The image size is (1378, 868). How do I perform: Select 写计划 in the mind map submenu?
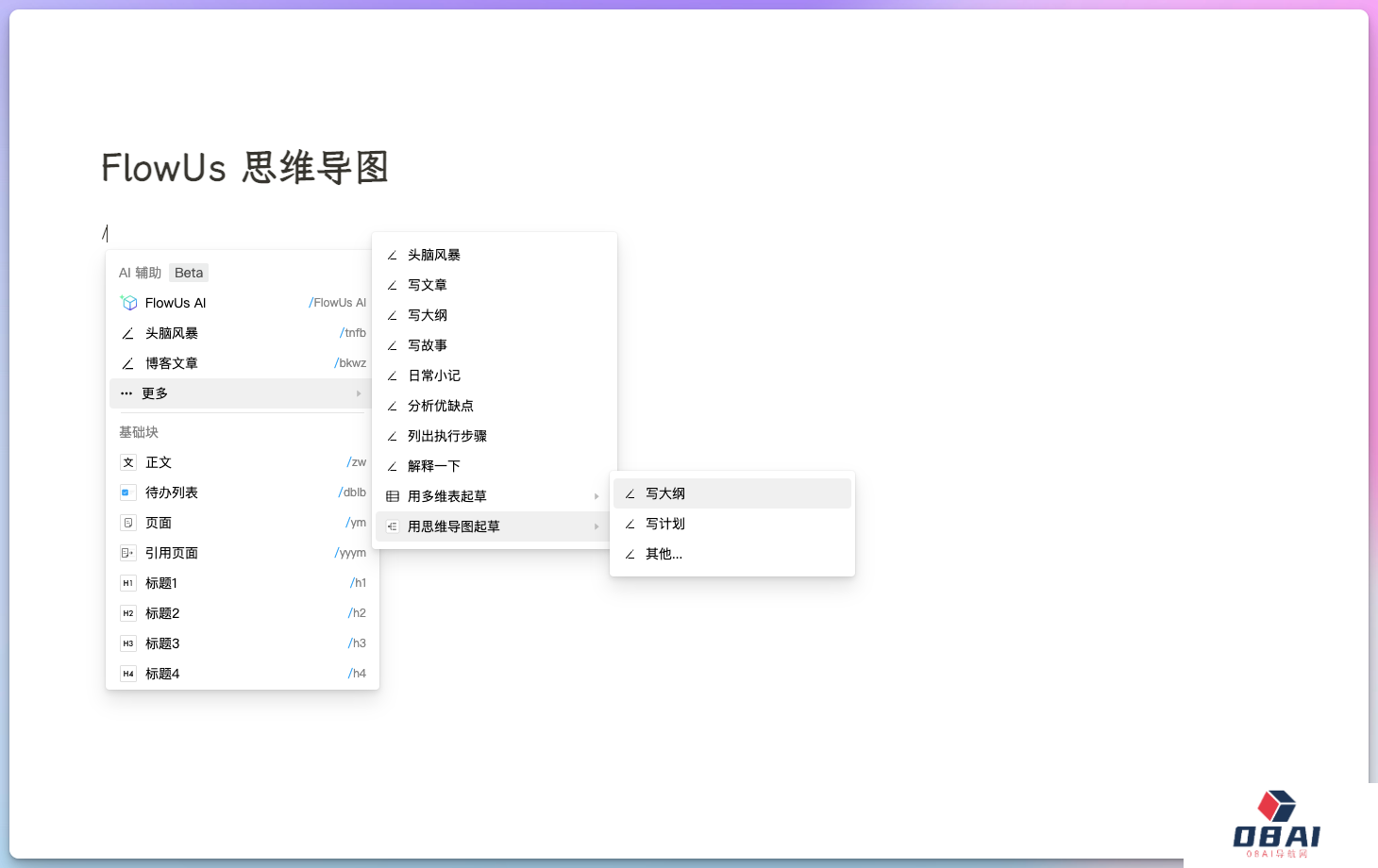tap(732, 524)
